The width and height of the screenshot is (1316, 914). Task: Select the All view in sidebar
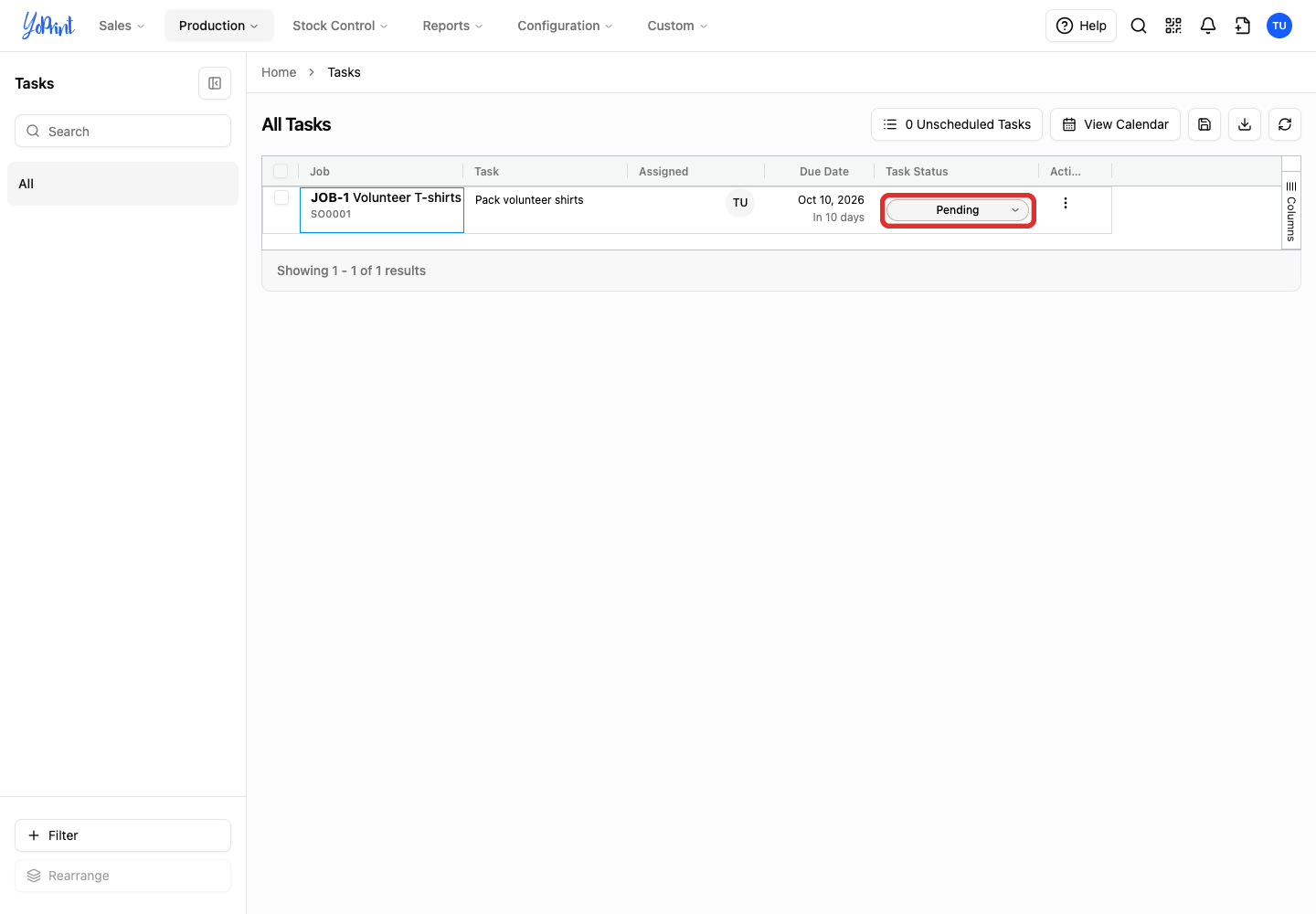122,184
